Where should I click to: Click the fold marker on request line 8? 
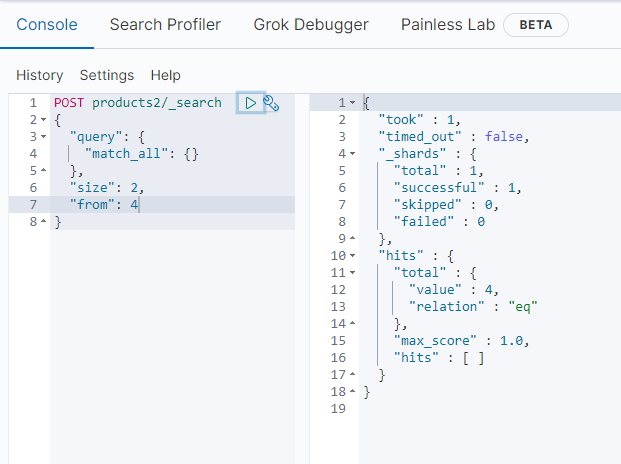click(43, 221)
